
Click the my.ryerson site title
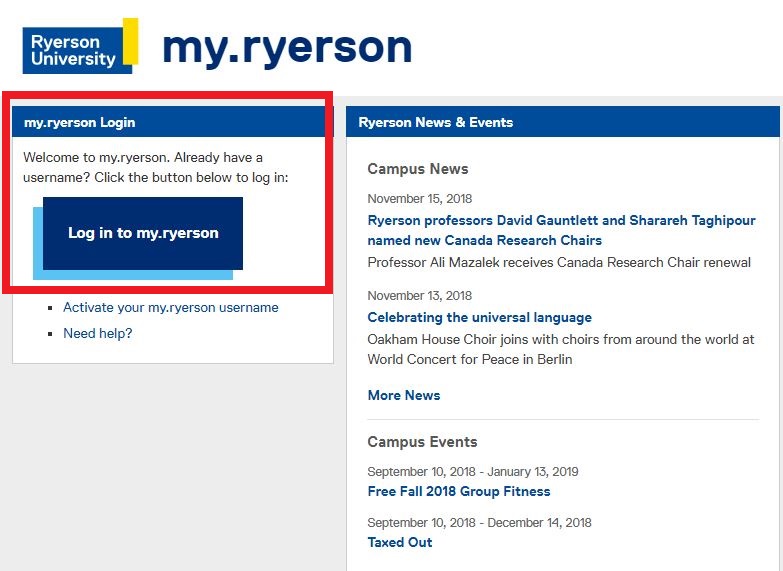tap(286, 47)
